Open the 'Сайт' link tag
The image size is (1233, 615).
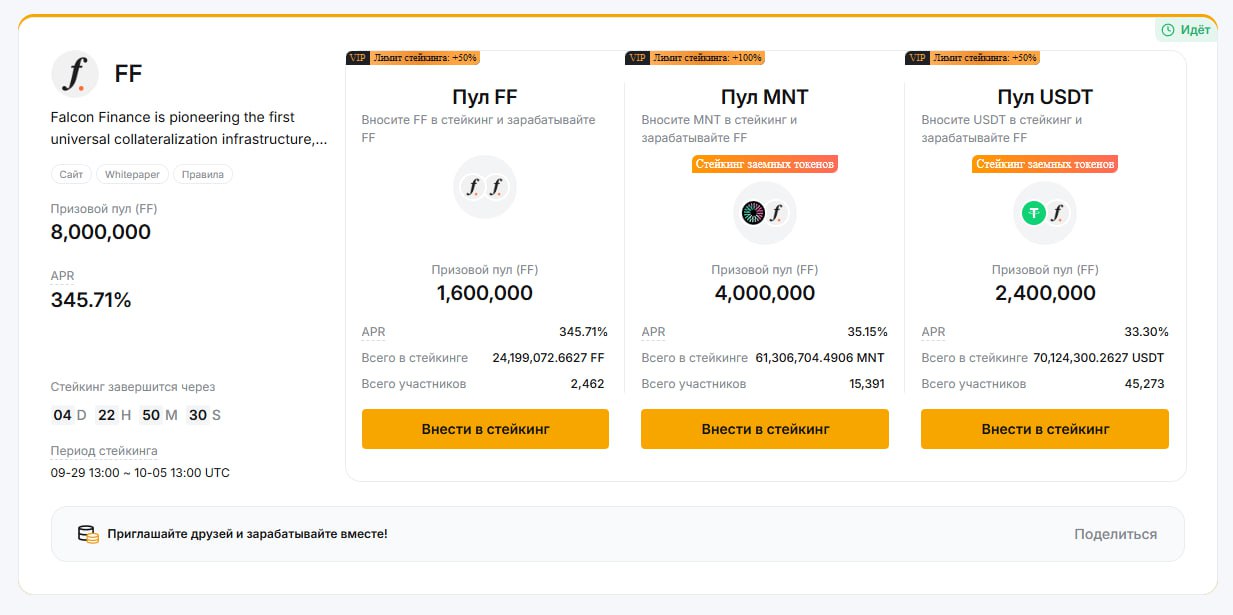click(x=71, y=174)
